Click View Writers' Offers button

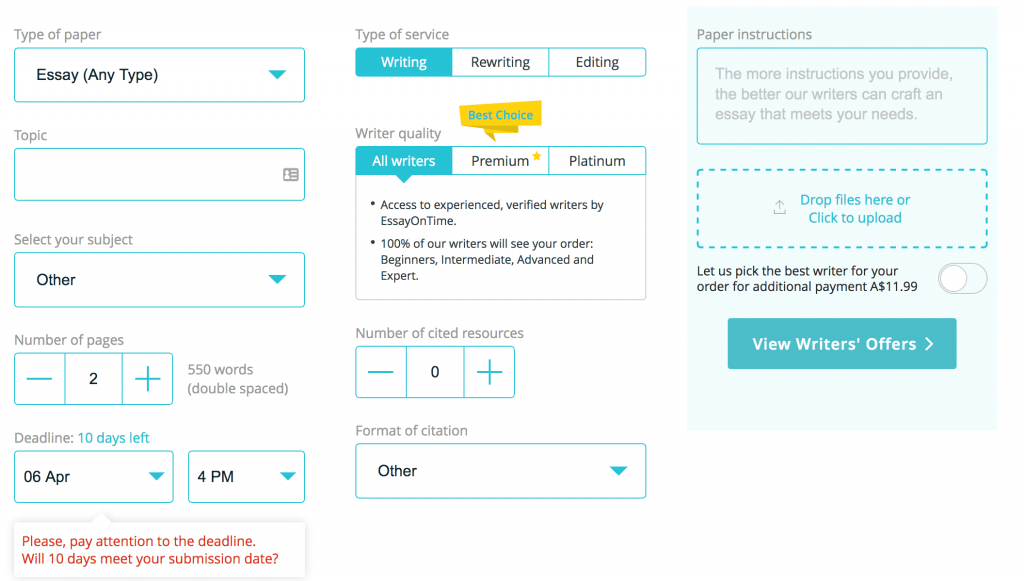842,343
